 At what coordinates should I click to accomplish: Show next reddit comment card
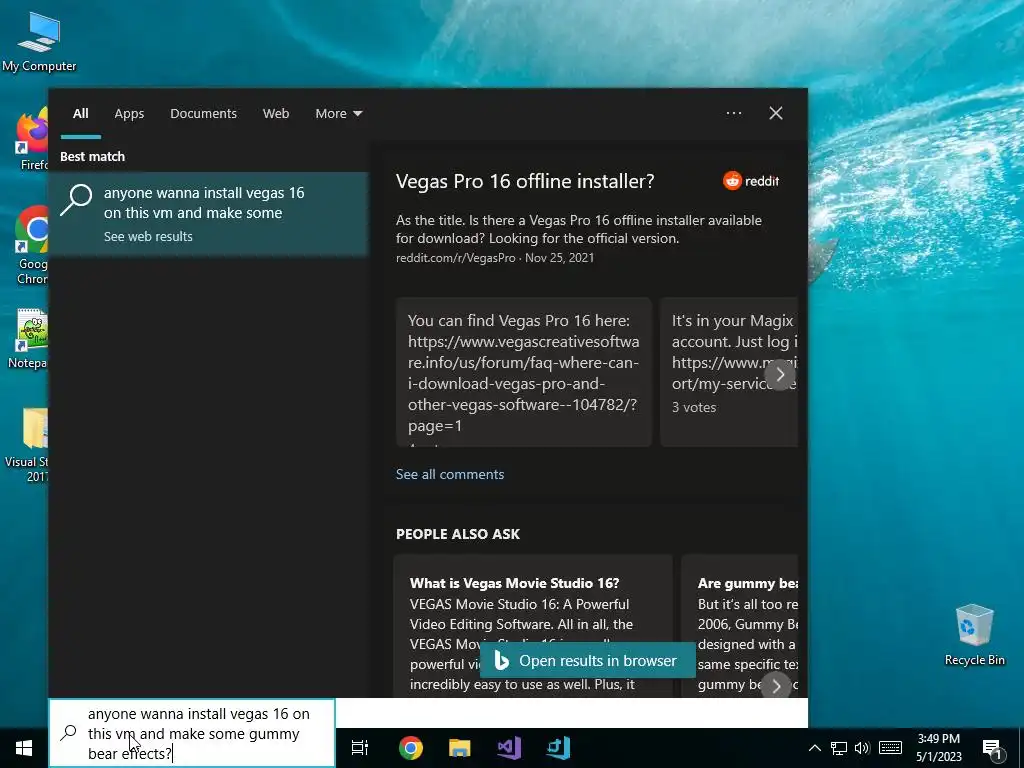click(780, 375)
